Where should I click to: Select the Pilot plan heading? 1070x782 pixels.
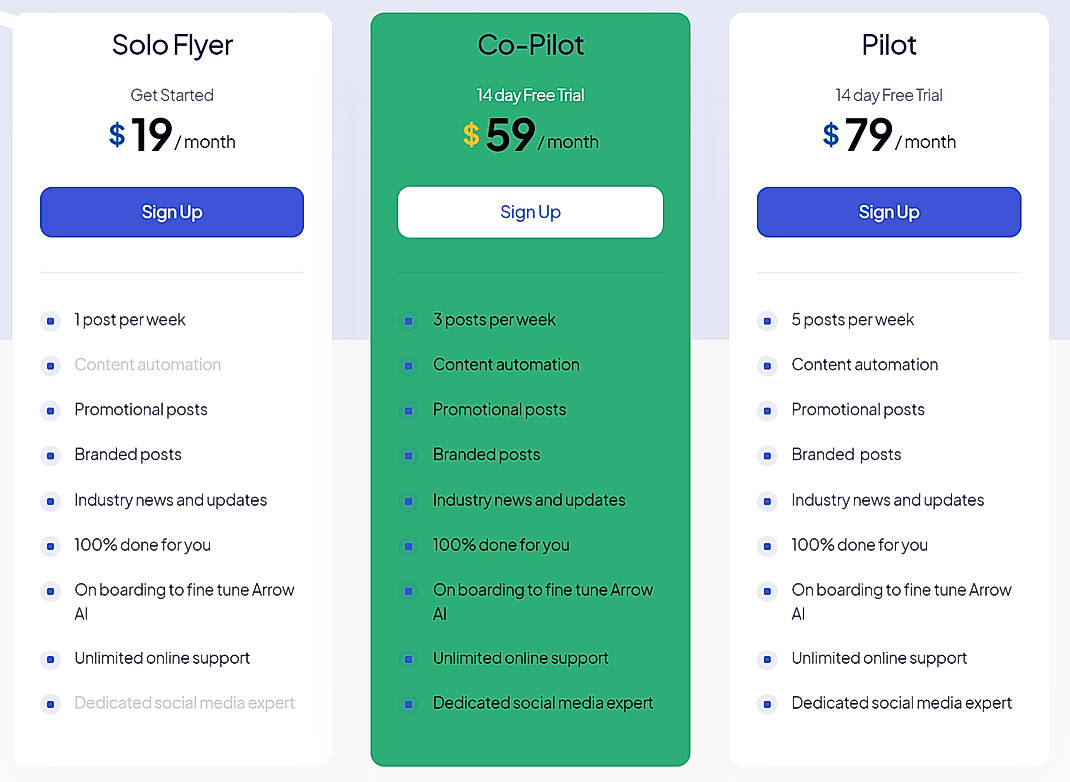coord(889,44)
